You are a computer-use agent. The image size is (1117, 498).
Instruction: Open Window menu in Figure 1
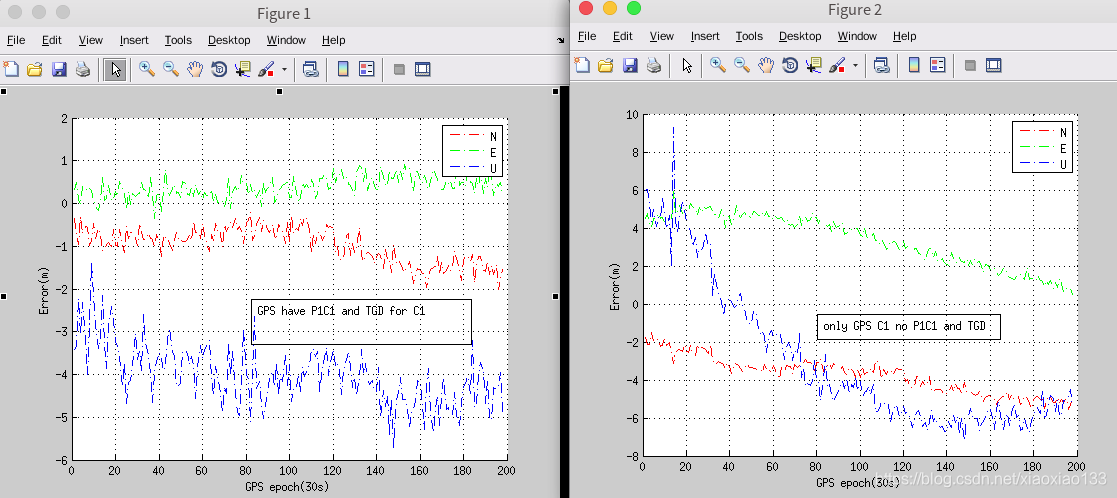(x=286, y=40)
